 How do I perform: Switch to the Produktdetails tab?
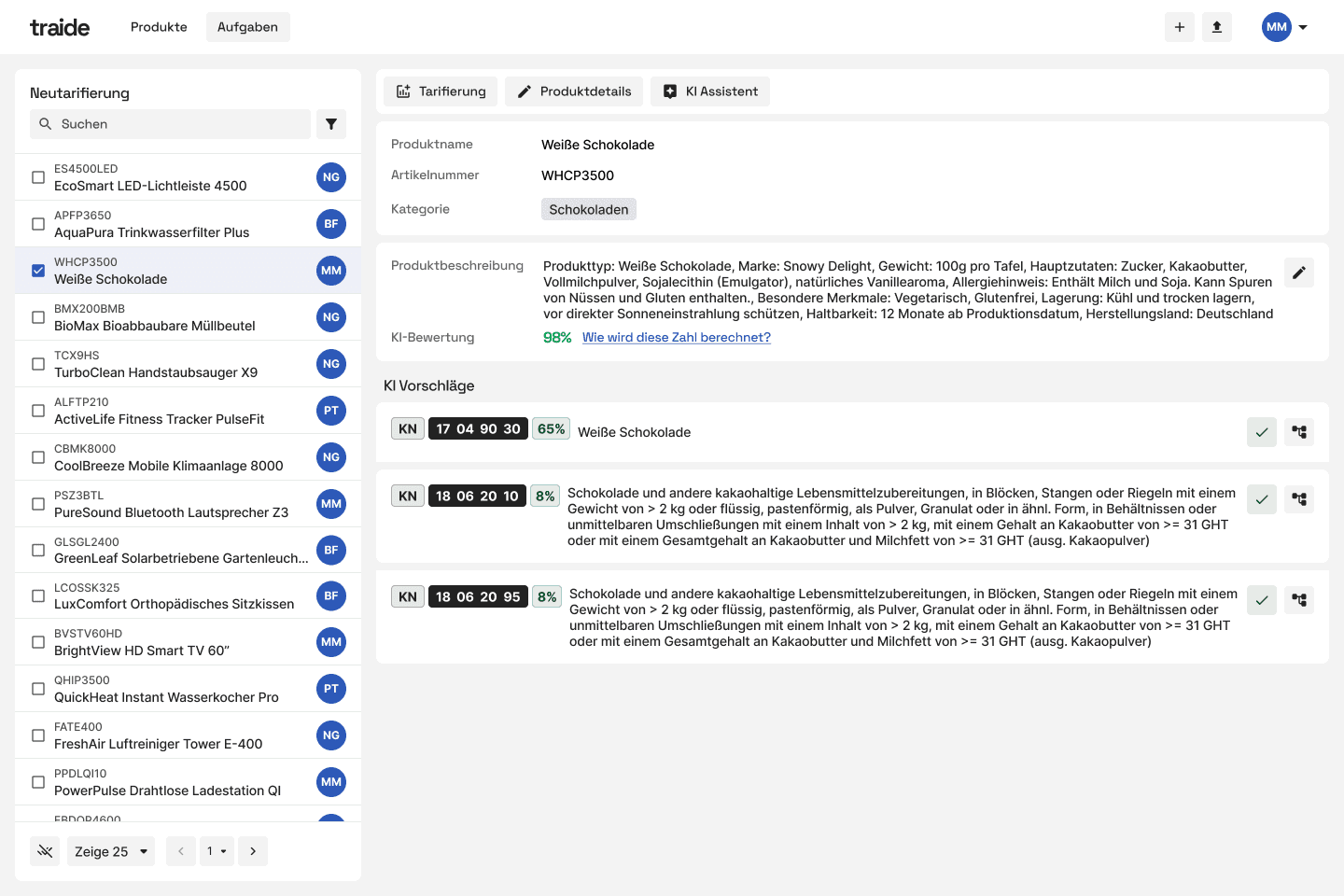574,91
